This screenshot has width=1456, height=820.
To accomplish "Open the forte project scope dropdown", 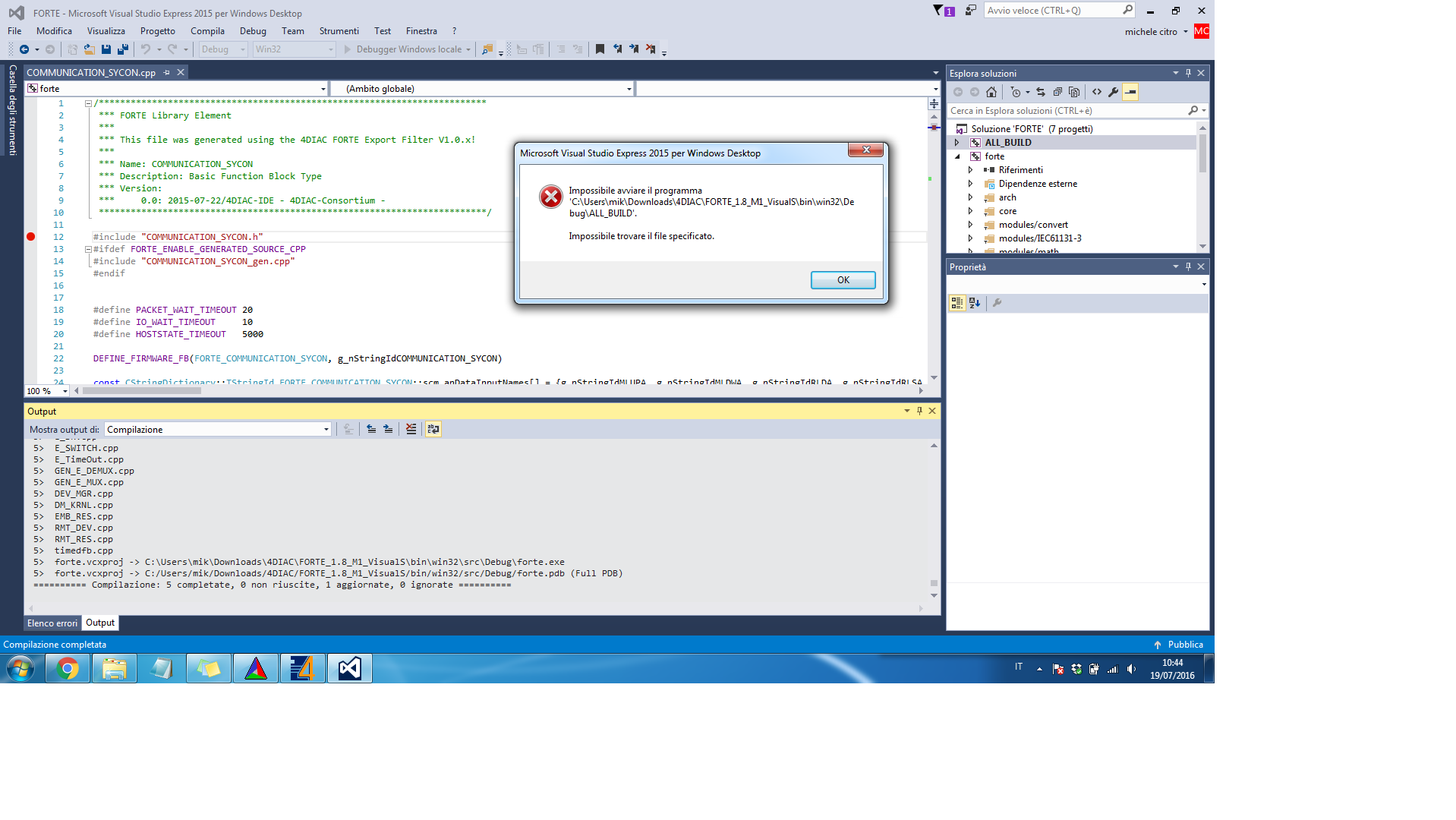I will [x=176, y=89].
